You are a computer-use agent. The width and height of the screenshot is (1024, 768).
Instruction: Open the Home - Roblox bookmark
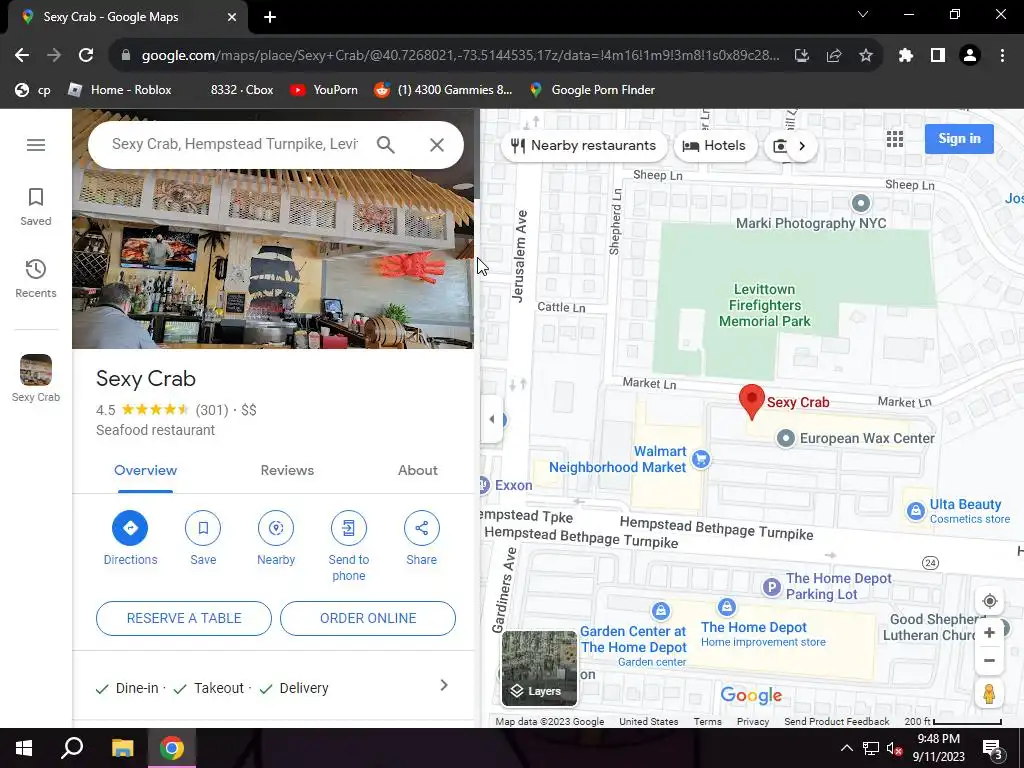coord(120,90)
